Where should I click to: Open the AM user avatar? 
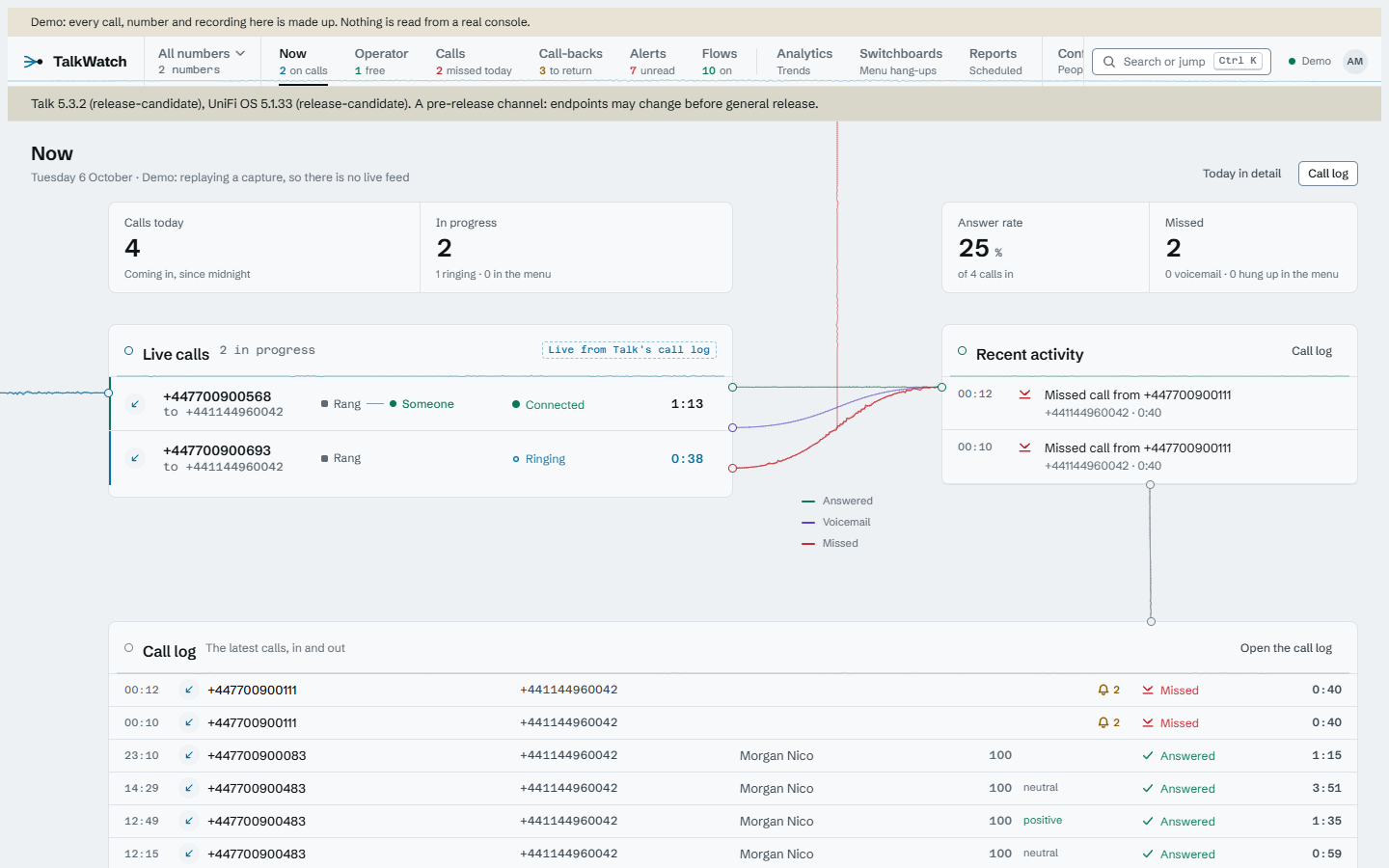pos(1355,62)
